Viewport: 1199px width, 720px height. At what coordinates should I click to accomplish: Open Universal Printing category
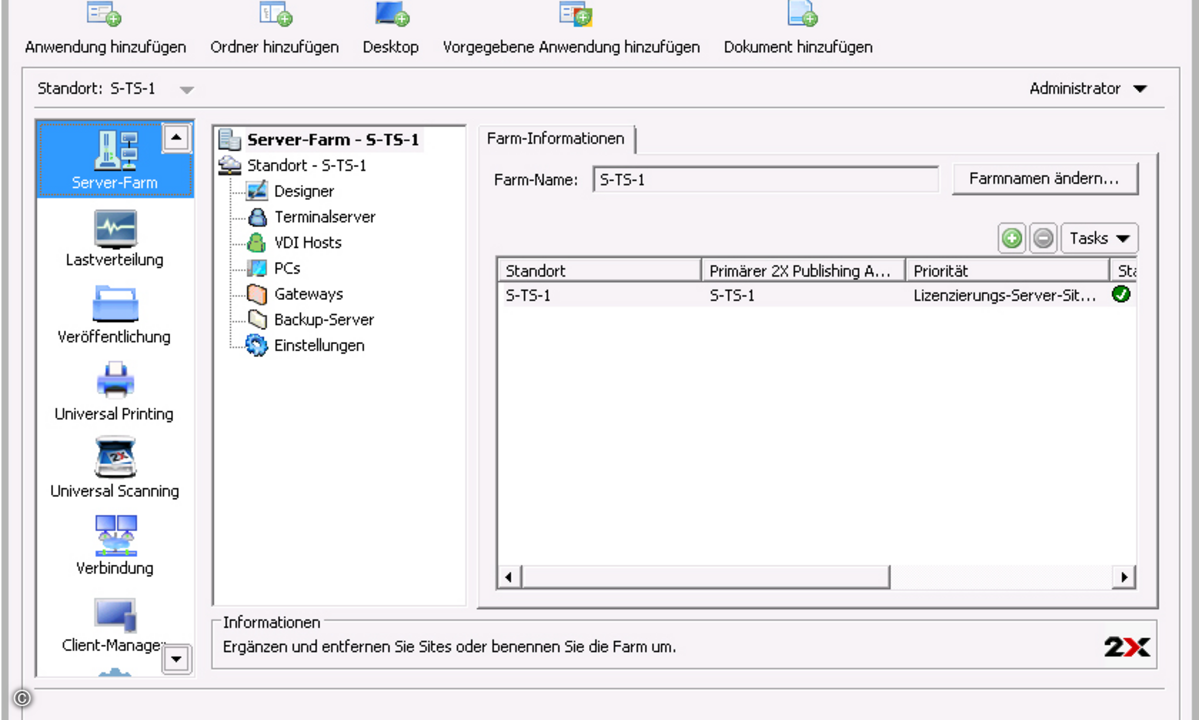(115, 393)
